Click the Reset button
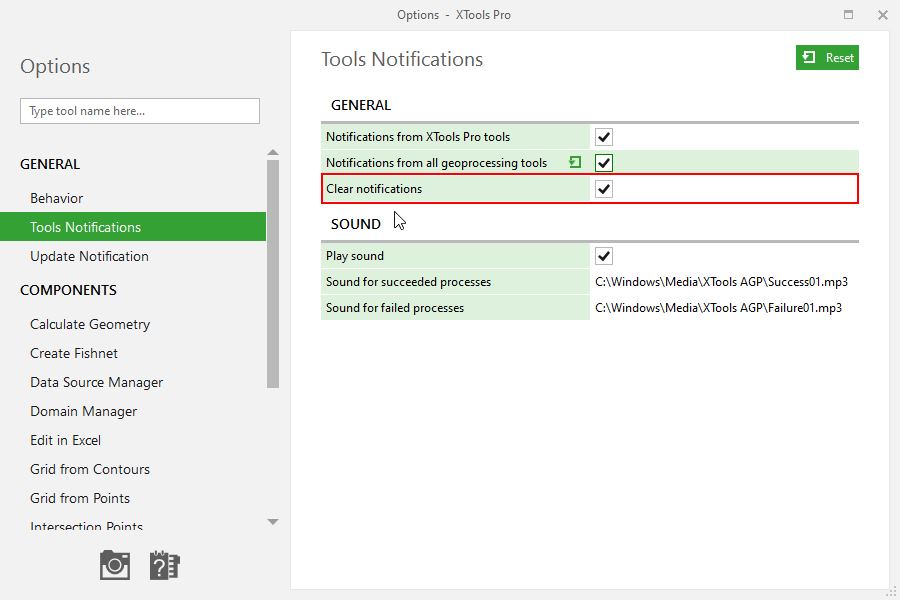The image size is (900, 600). pyautogui.click(x=827, y=57)
